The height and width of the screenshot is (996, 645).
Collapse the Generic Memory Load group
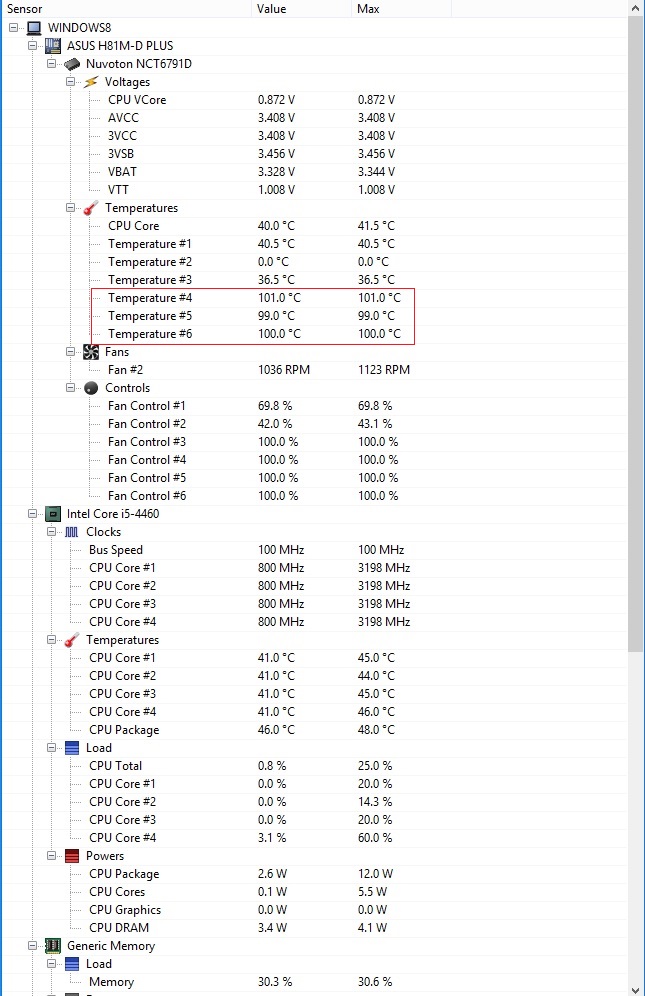(x=51, y=964)
